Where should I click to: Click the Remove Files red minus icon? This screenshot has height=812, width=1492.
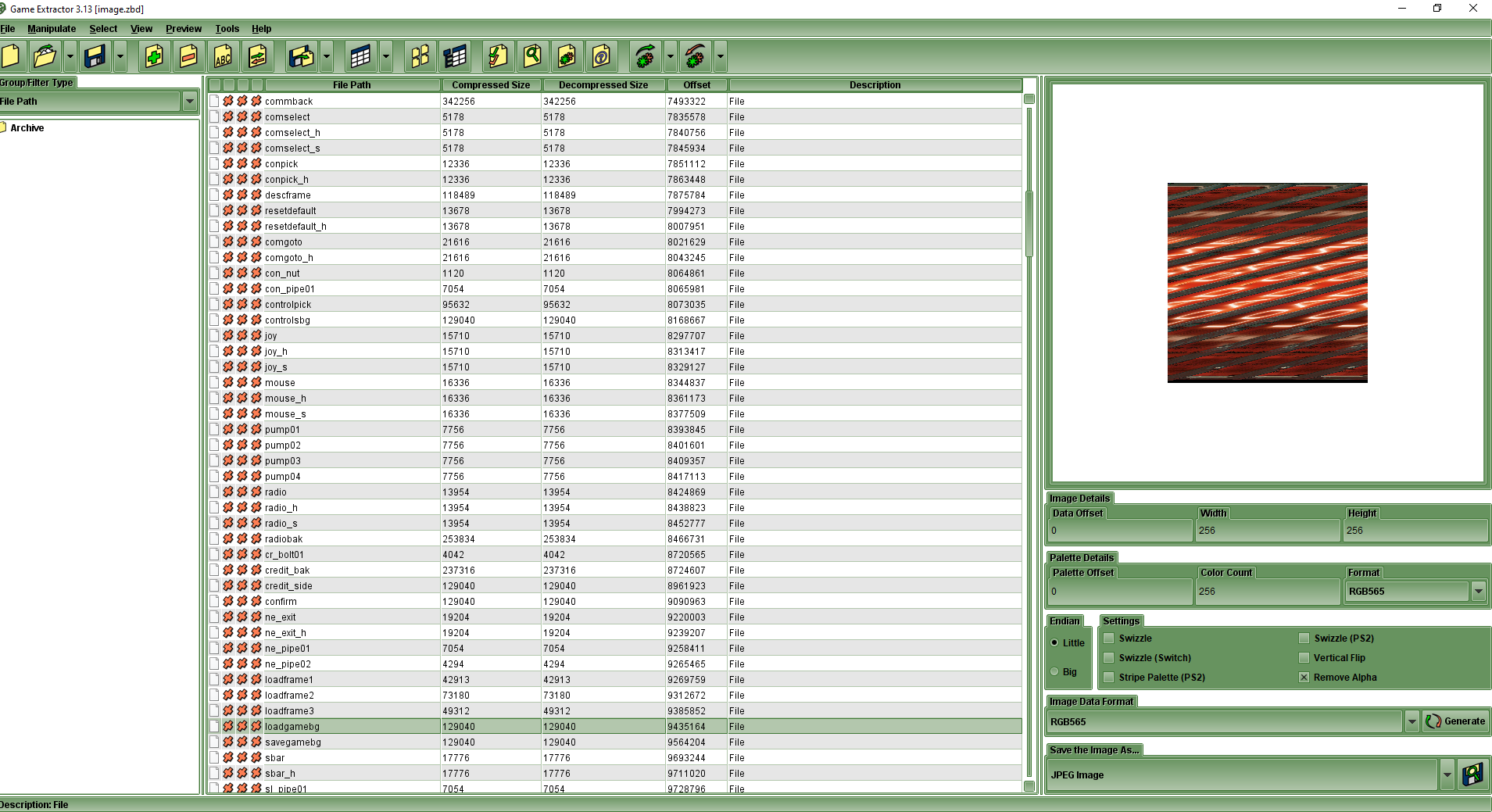(188, 56)
